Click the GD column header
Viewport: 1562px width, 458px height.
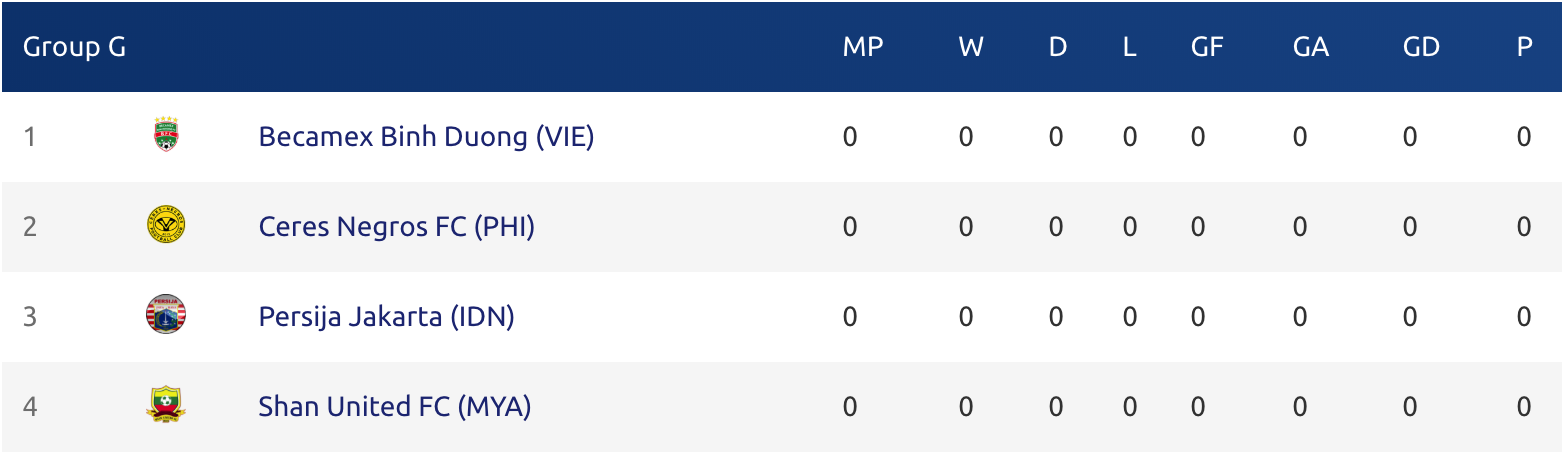[1421, 47]
